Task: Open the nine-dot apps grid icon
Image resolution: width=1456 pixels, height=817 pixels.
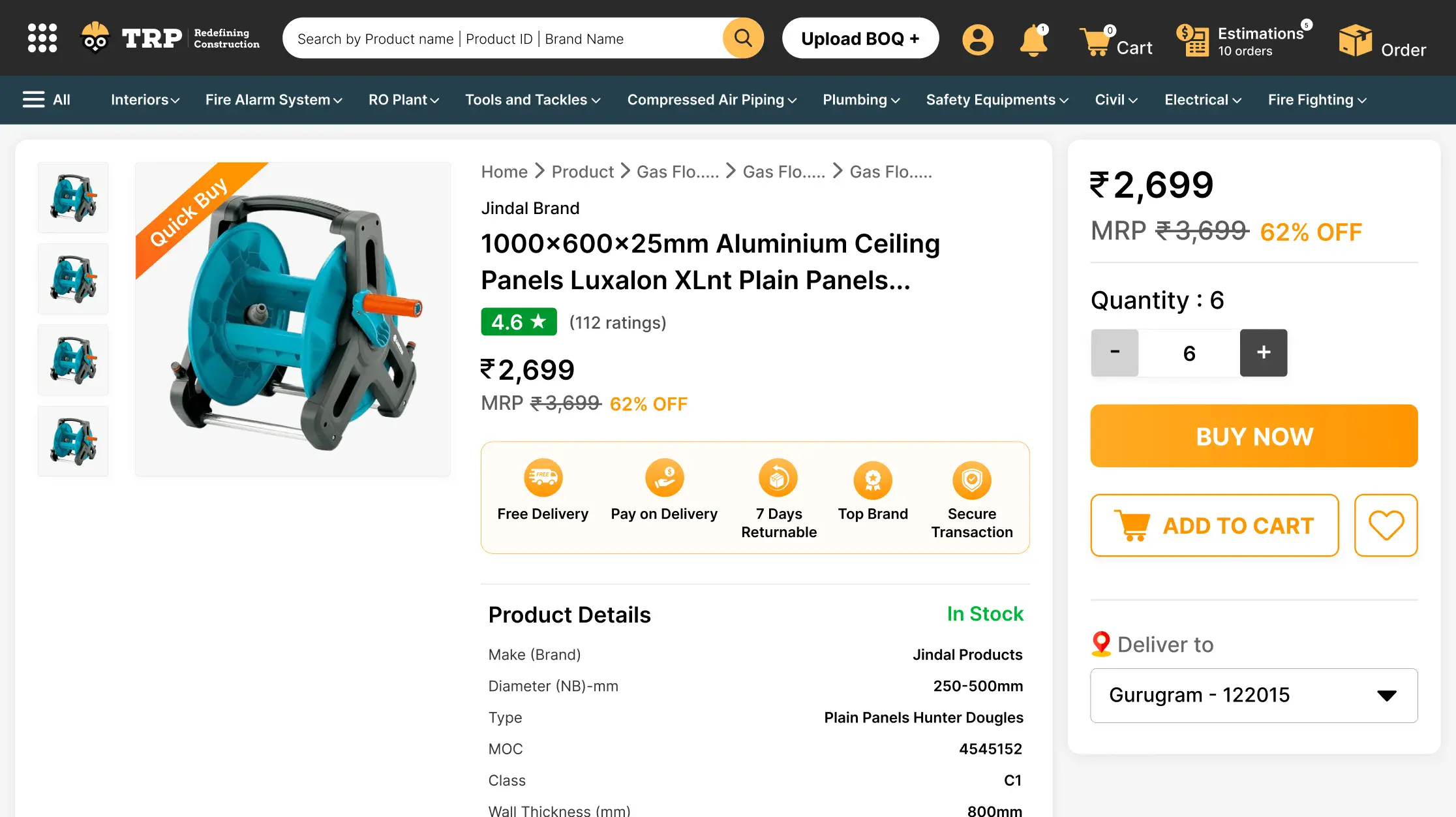Action: click(x=42, y=38)
